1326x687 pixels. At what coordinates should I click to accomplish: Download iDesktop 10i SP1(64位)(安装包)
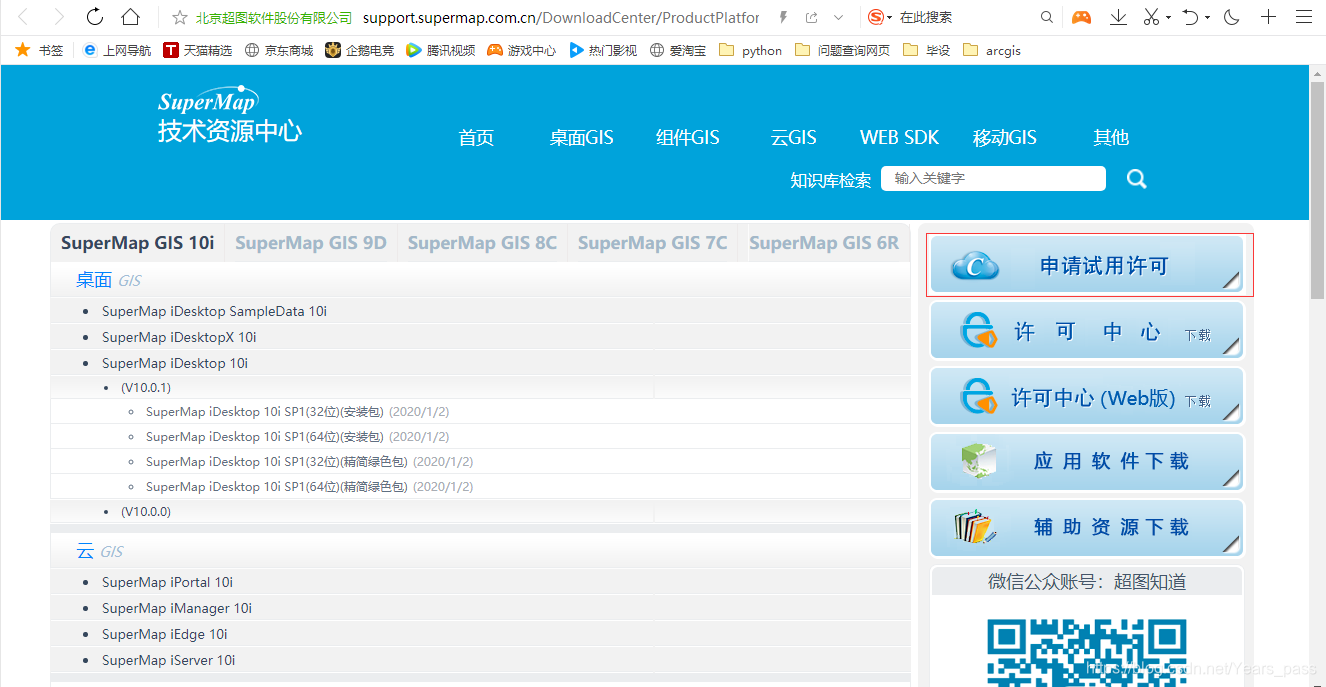[x=265, y=437]
